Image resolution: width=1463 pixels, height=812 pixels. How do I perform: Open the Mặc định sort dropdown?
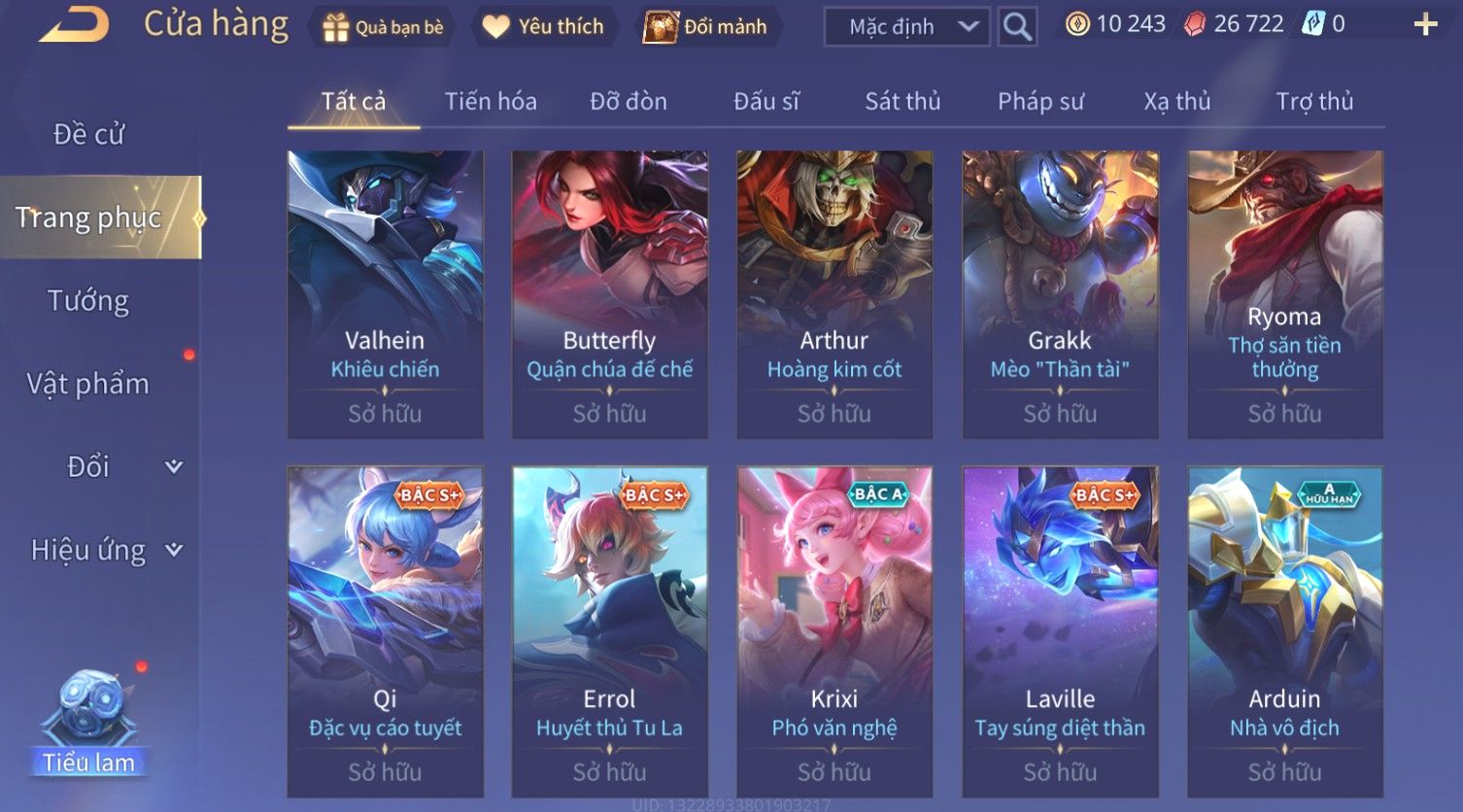907,26
